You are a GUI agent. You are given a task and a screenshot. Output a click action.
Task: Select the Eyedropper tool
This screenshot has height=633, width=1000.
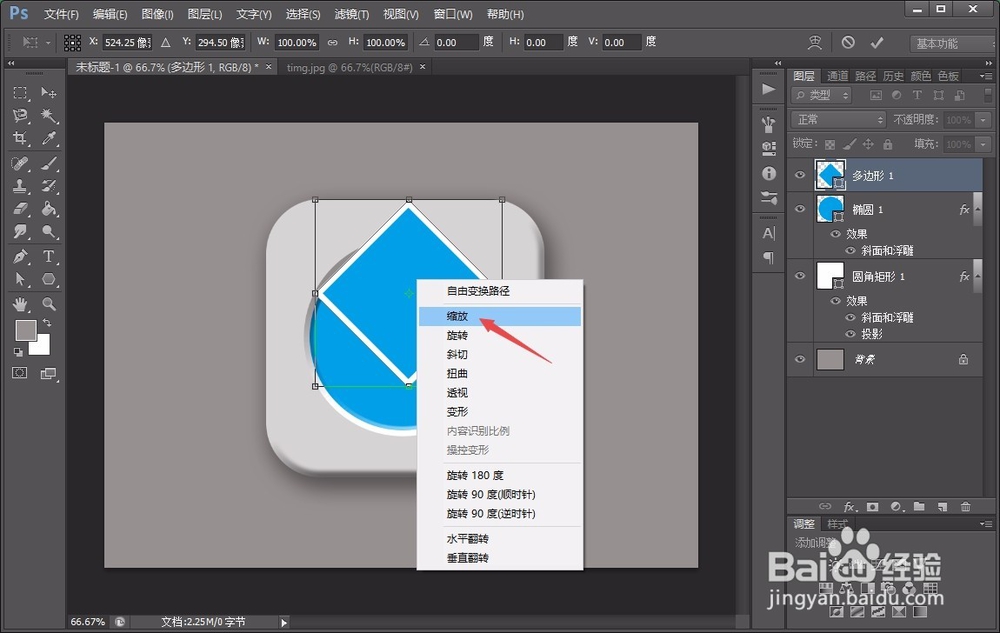(48, 138)
